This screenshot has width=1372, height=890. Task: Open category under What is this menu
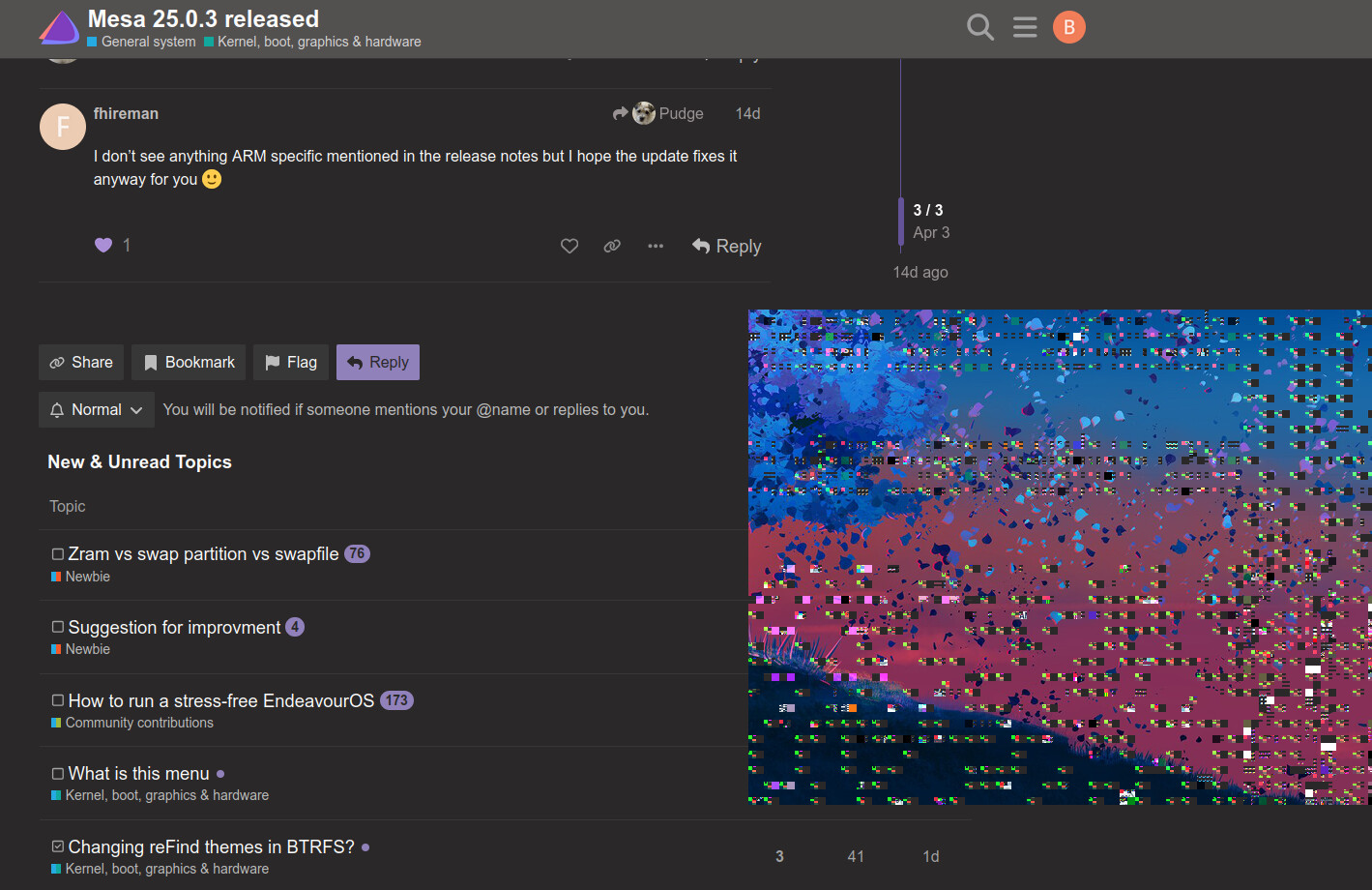click(x=161, y=795)
